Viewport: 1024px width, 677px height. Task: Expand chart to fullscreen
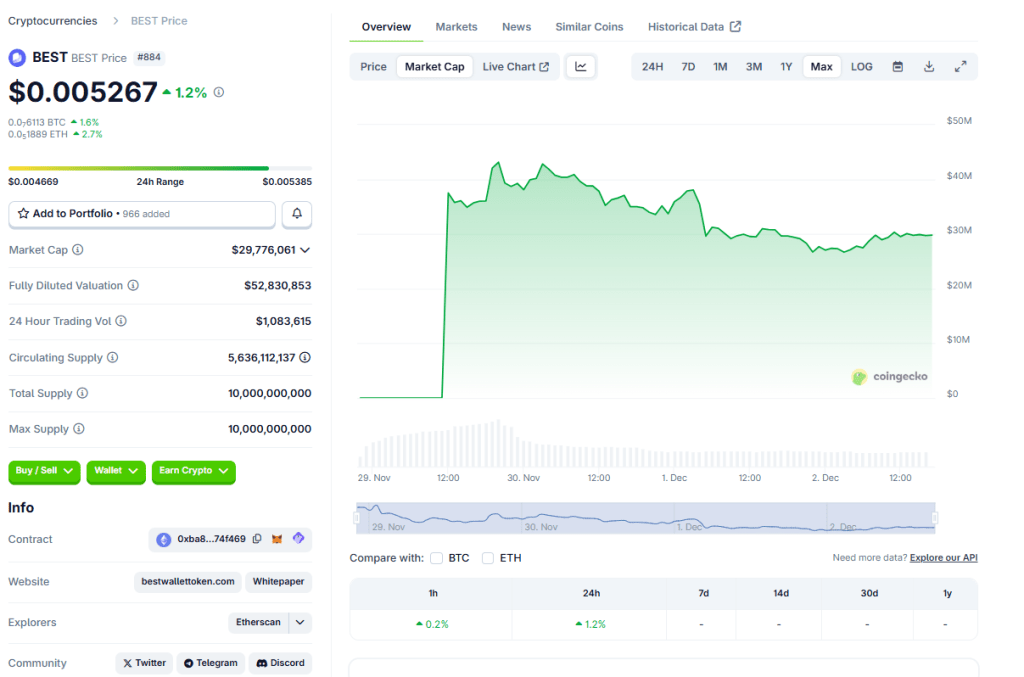tap(960, 67)
